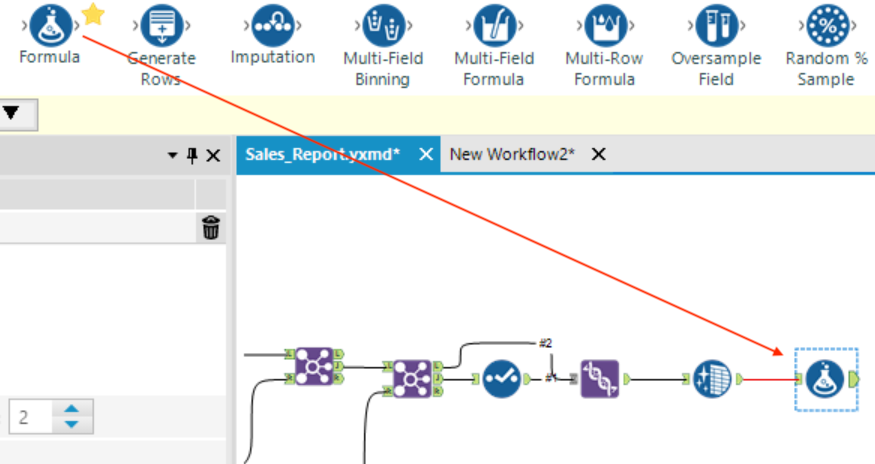Increase the numeric value with up arrow
The image size is (875, 464).
click(x=71, y=409)
